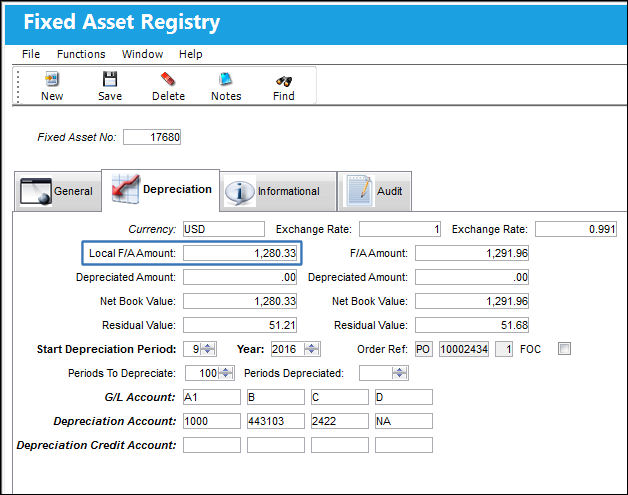Viewport: 628px width, 495px height.
Task: Toggle the FOC checkbox
Action: [564, 349]
